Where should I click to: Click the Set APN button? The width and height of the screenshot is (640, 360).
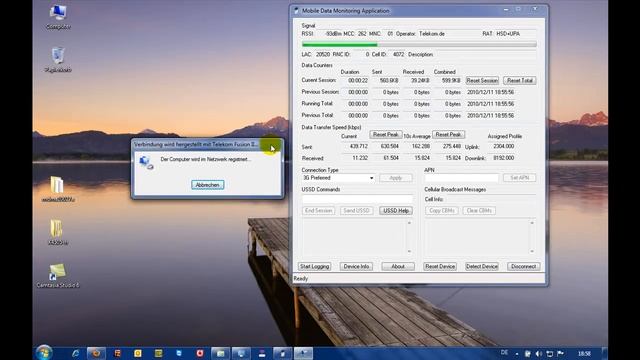tap(519, 178)
